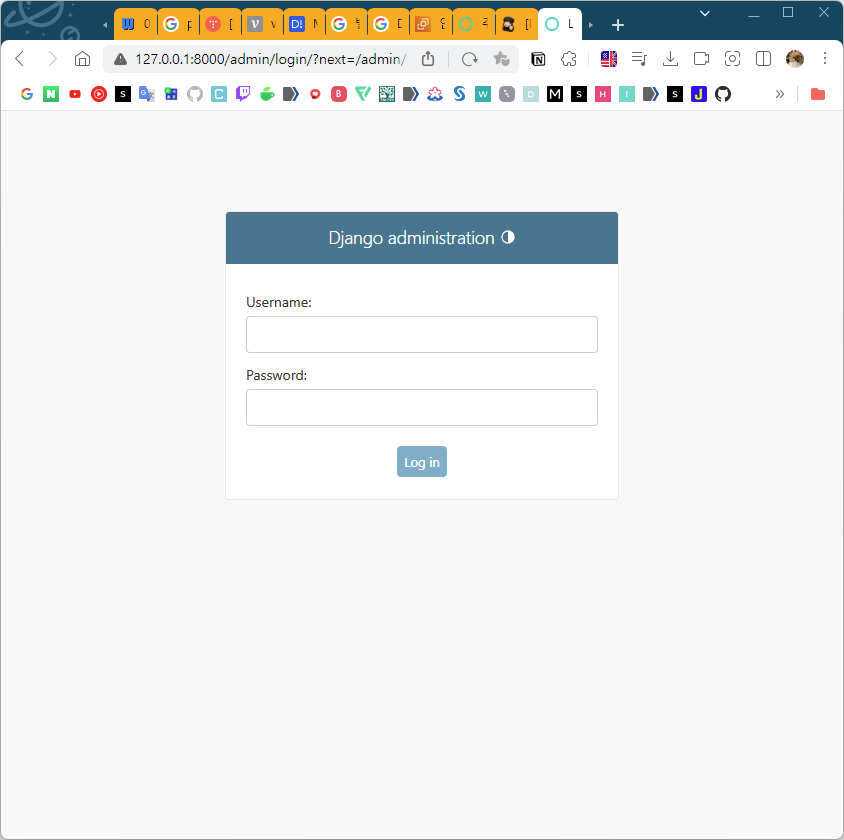Open the red bookmarks folder
This screenshot has width=844, height=840.
[x=818, y=94]
